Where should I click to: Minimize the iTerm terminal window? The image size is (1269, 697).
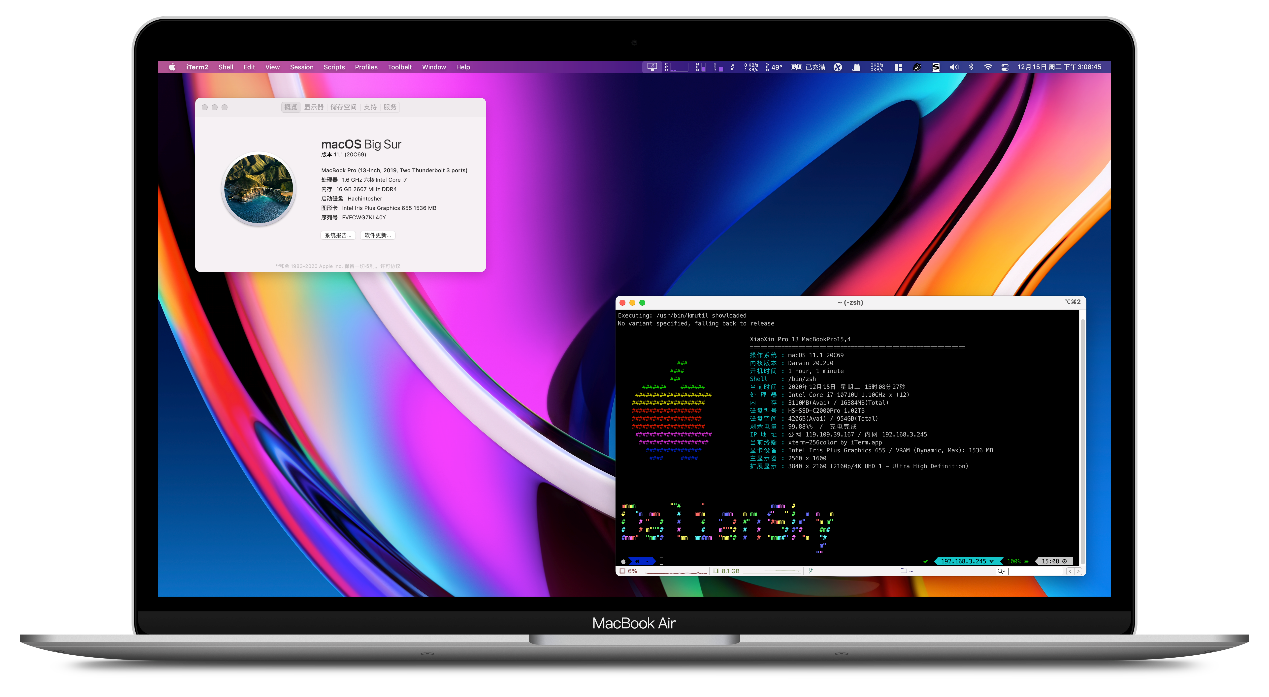click(632, 302)
